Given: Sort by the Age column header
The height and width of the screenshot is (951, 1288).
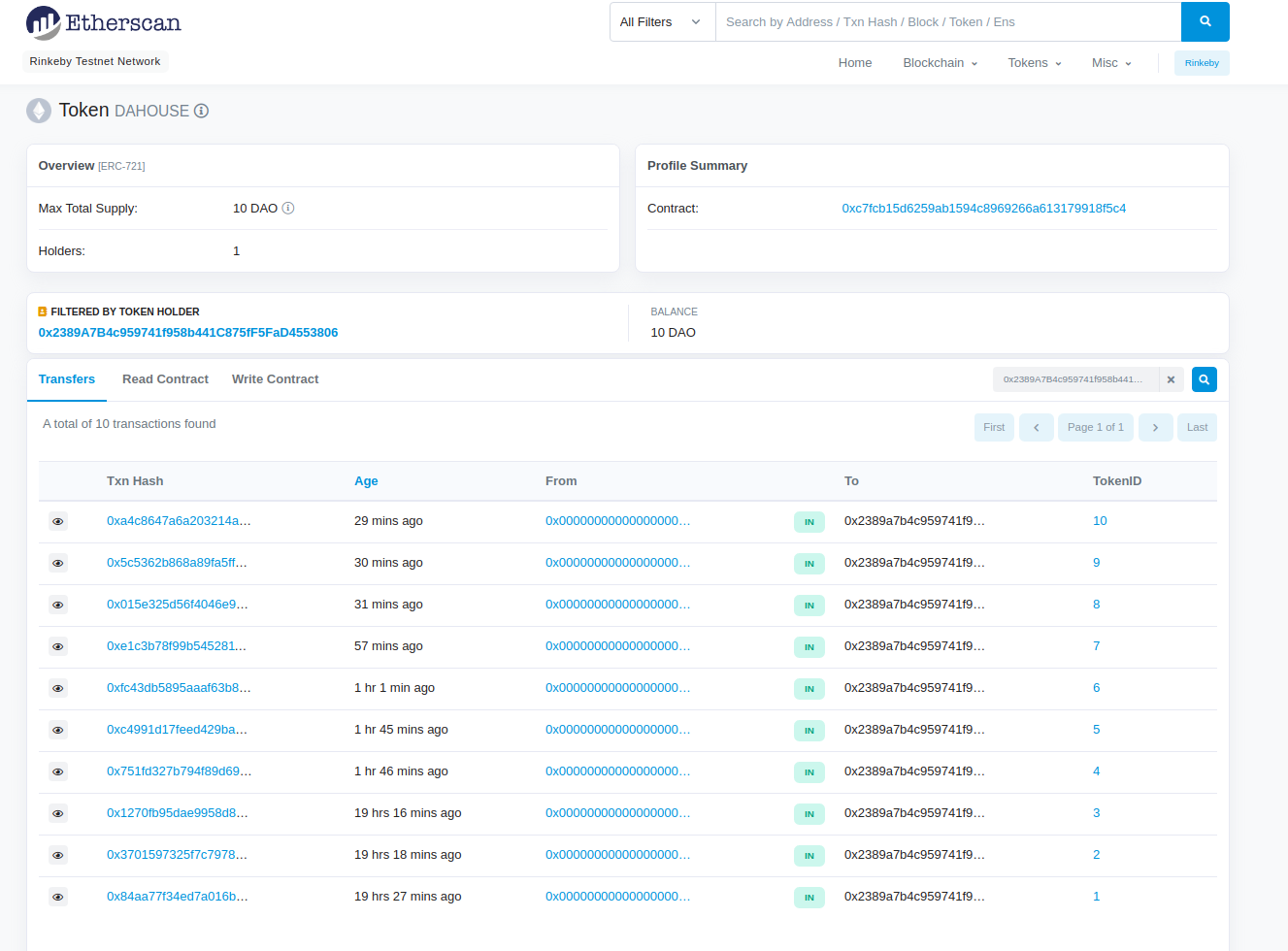Looking at the screenshot, I should pos(366,481).
